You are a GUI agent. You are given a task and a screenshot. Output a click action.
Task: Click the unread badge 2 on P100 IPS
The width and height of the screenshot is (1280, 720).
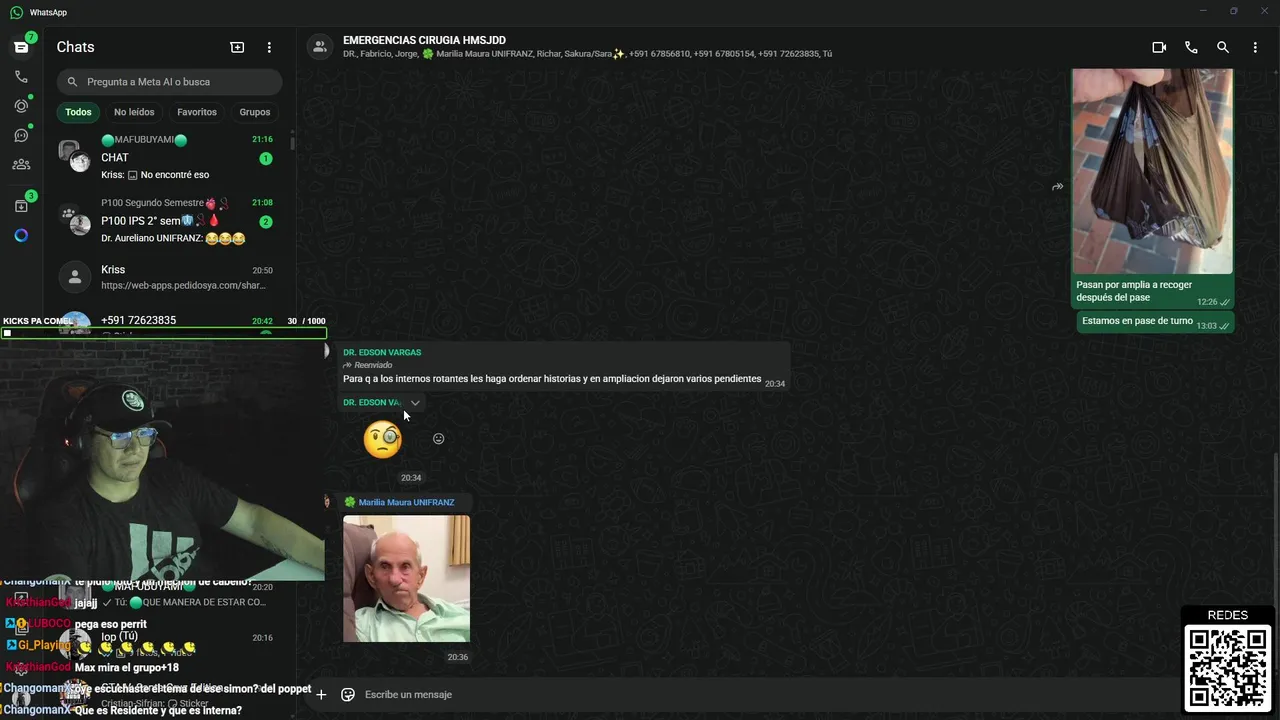[x=266, y=222]
